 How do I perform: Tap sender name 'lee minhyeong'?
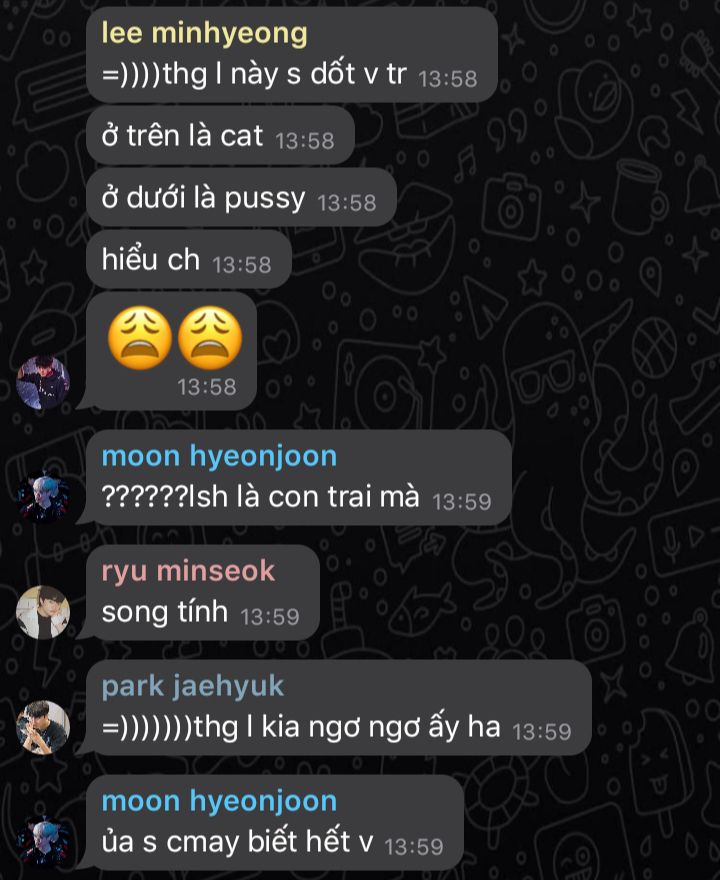[204, 34]
